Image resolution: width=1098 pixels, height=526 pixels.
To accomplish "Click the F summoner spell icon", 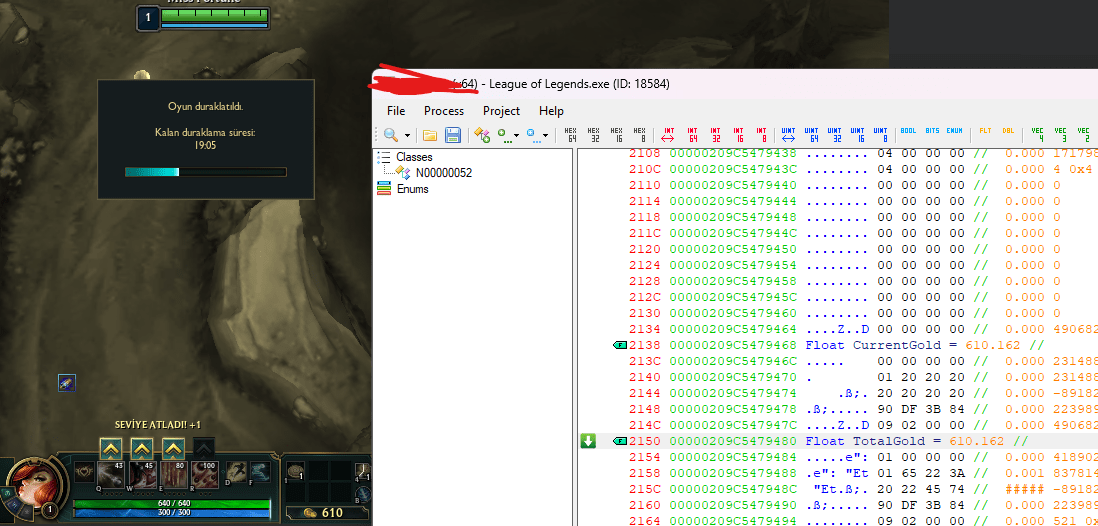I will coord(260,472).
